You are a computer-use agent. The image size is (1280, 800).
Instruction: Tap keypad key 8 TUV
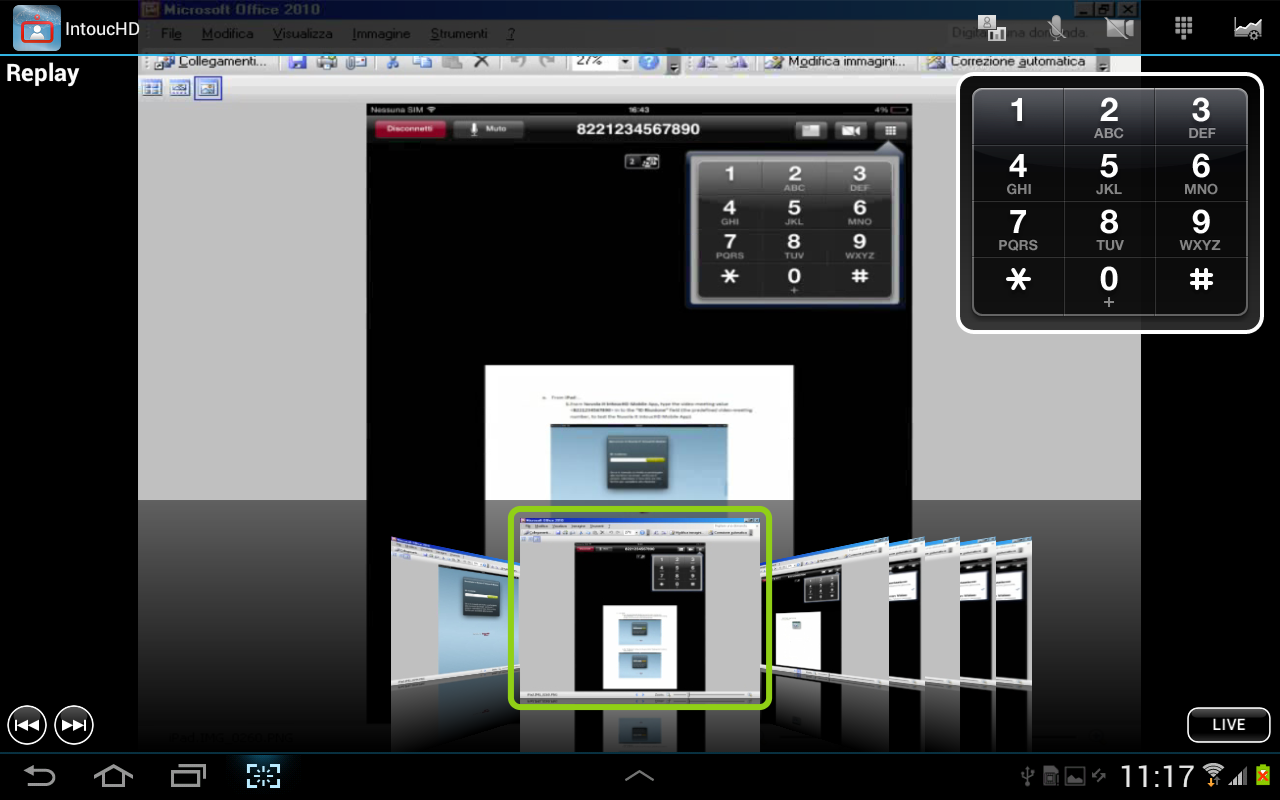(x=1109, y=230)
